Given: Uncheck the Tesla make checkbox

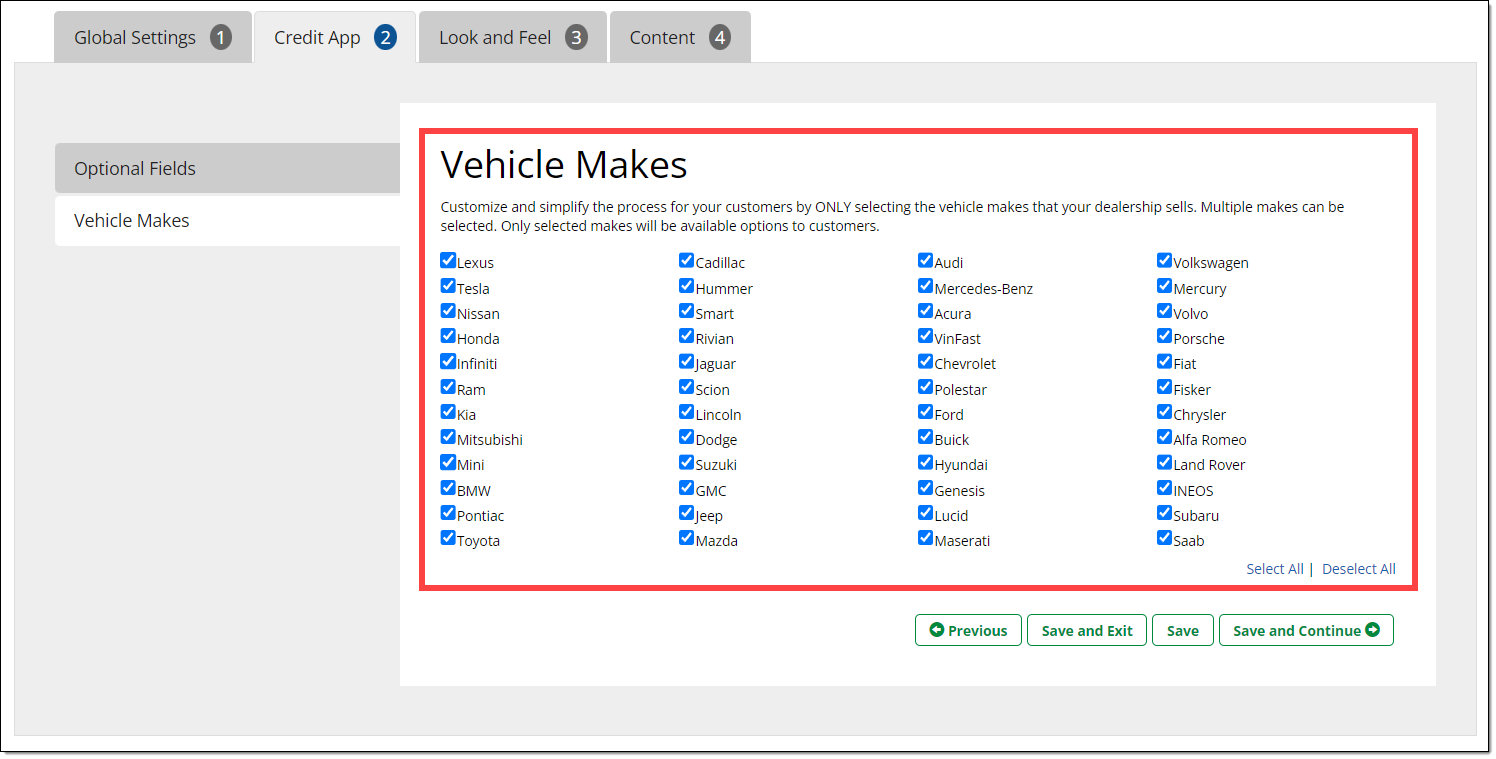Looking at the screenshot, I should click(448, 286).
